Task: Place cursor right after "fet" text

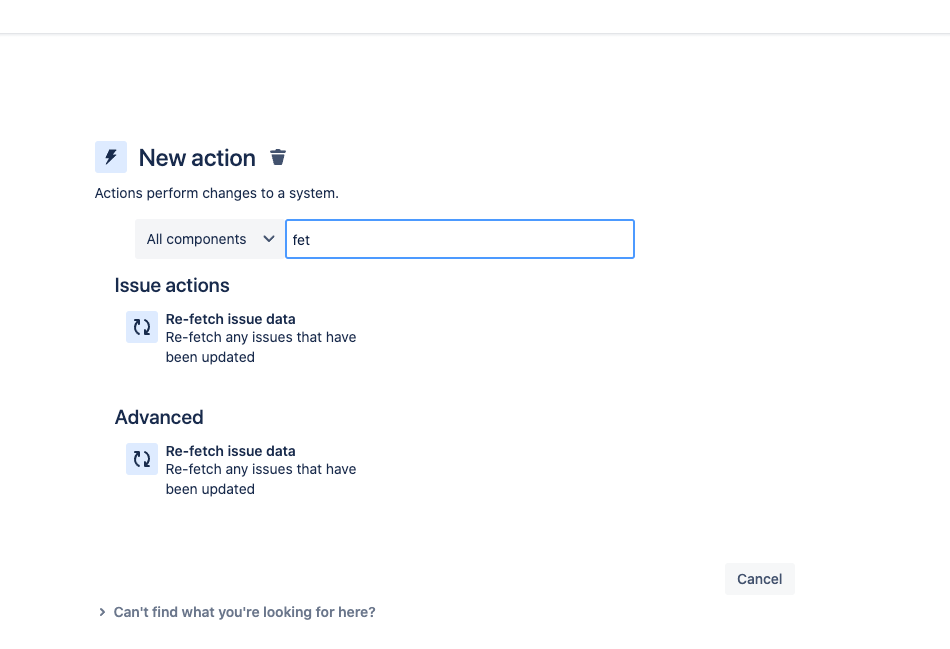Action: pyautogui.click(x=312, y=240)
